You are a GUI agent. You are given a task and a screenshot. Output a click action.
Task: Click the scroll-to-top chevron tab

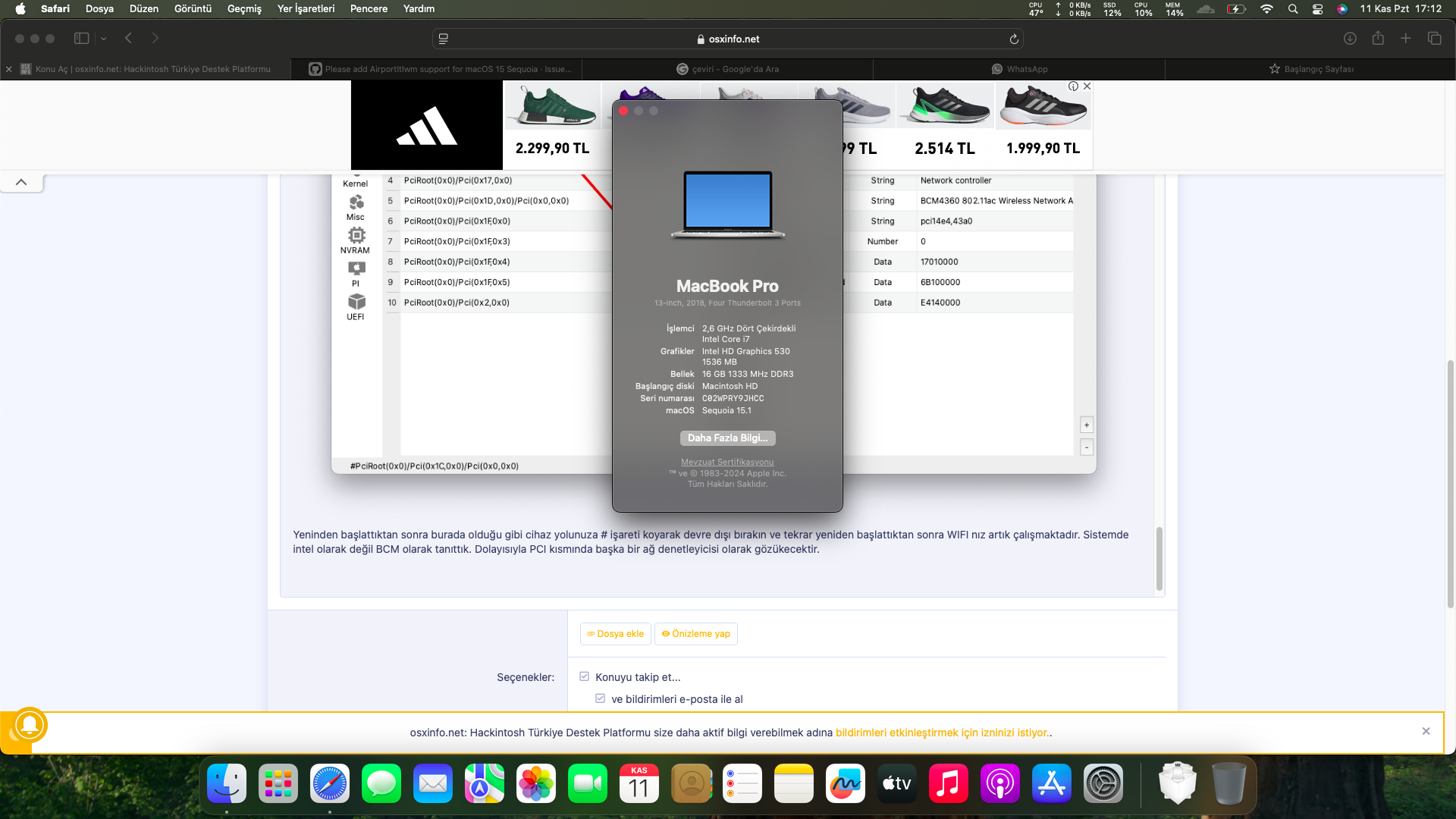point(21,182)
